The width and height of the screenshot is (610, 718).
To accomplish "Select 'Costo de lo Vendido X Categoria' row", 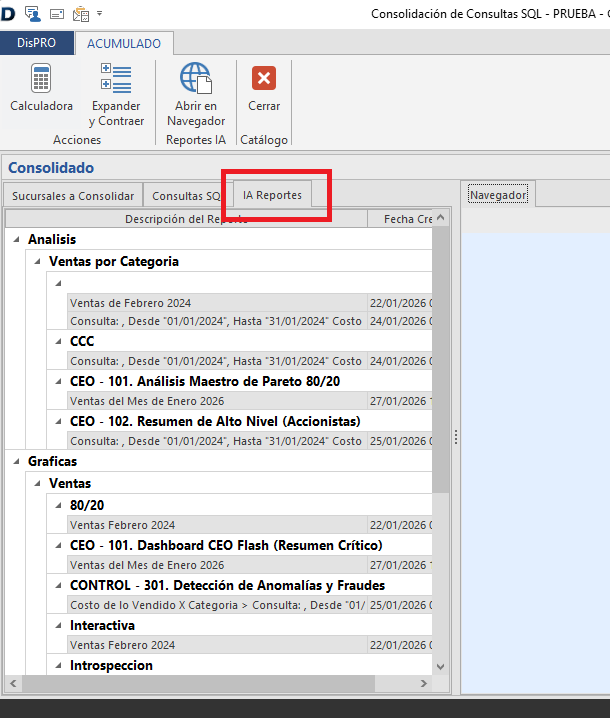I will [250, 605].
